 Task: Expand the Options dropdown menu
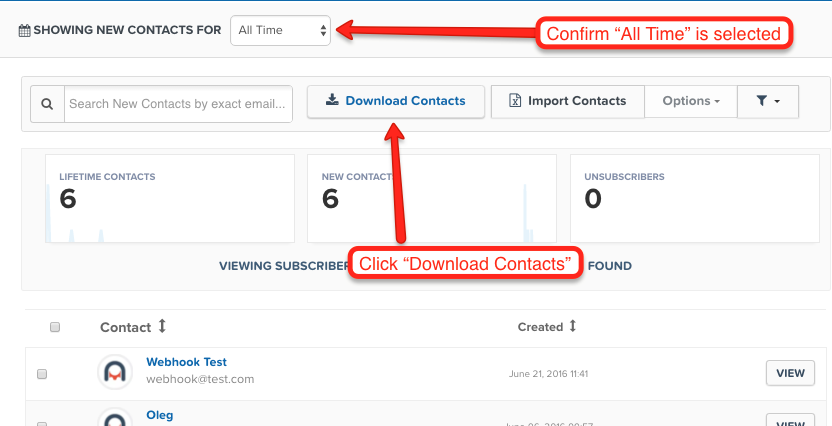coord(691,101)
